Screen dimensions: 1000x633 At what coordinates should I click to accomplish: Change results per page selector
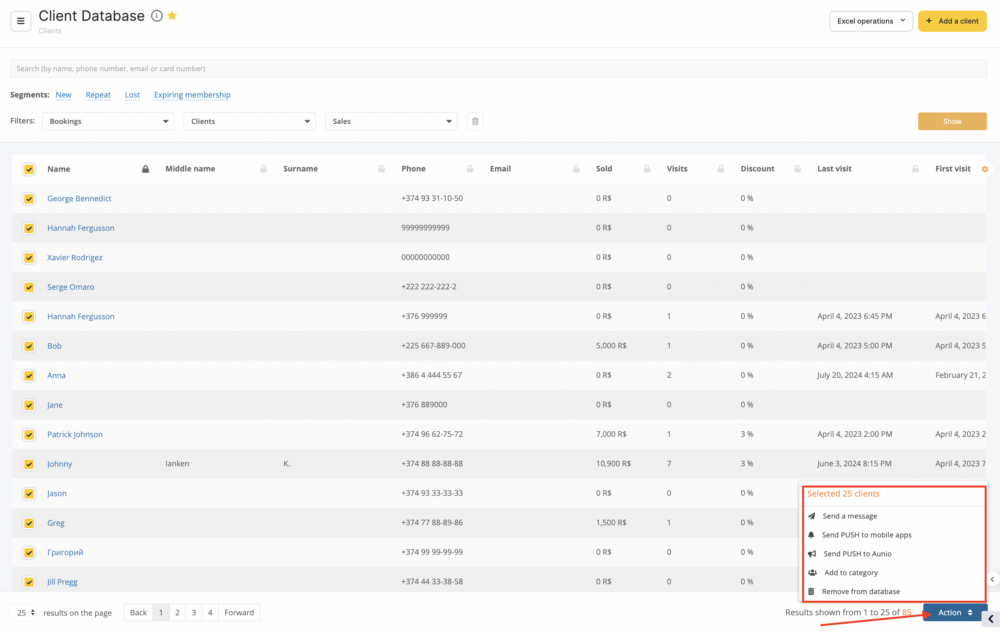[26, 613]
